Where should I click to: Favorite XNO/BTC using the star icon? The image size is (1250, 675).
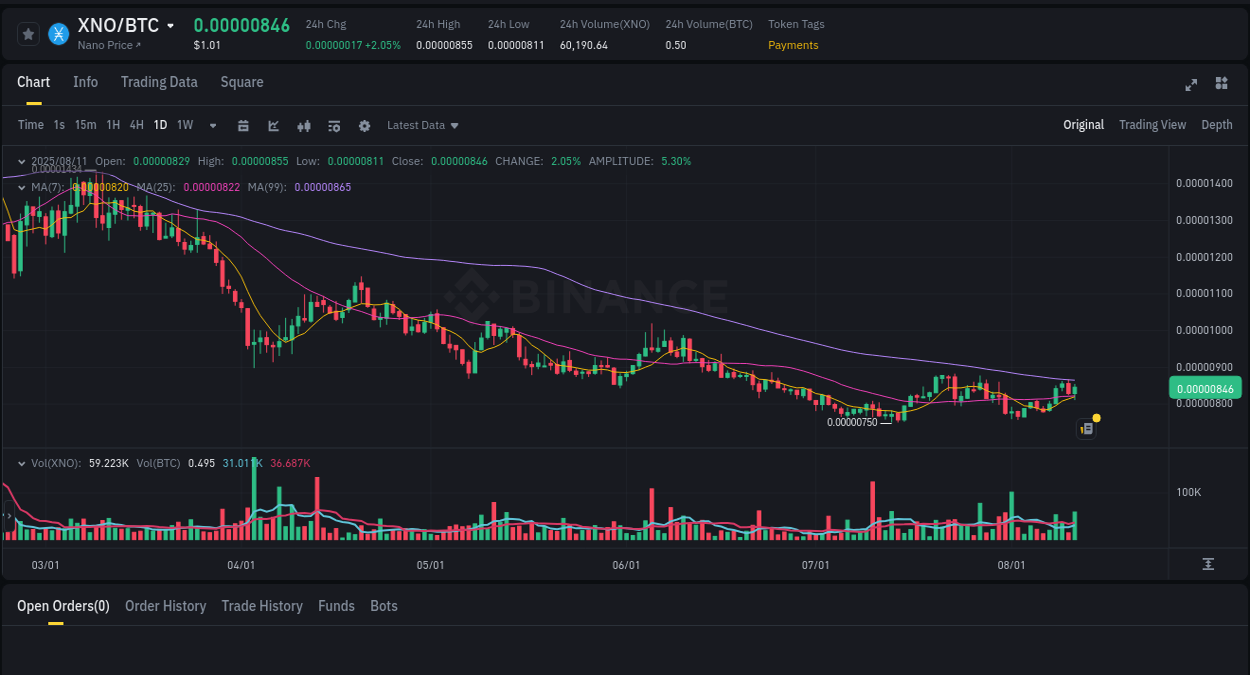[x=27, y=33]
